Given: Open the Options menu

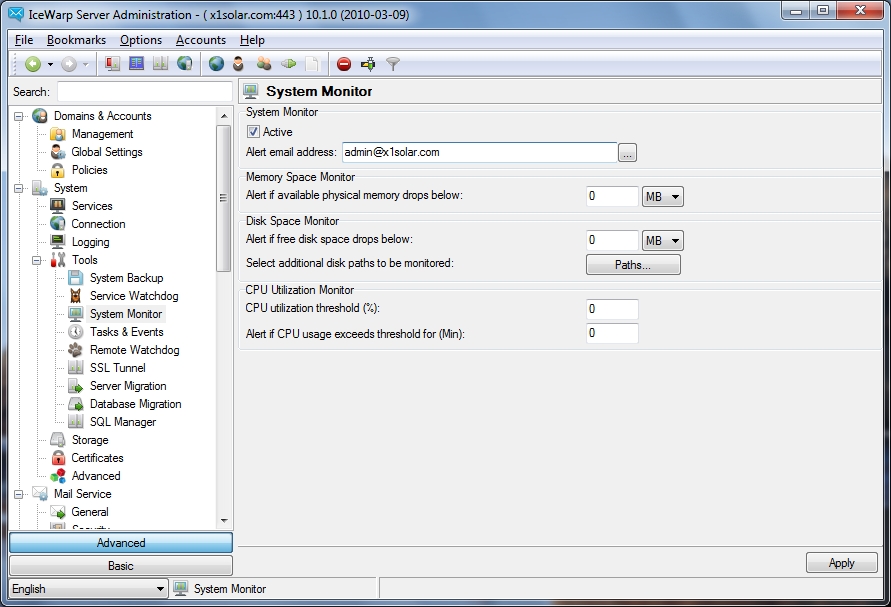Looking at the screenshot, I should [x=140, y=40].
